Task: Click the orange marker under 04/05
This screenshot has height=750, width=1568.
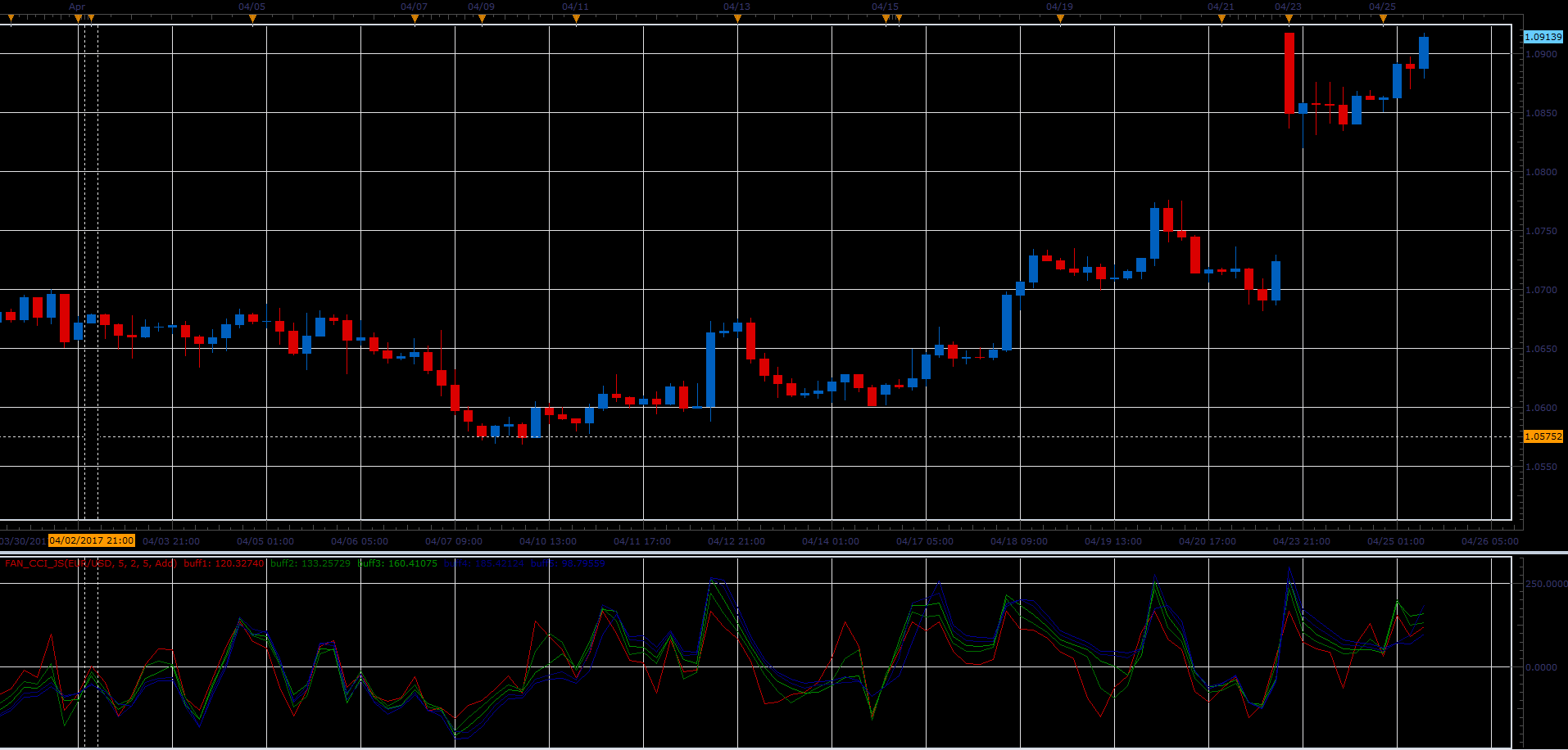Action: point(252,18)
